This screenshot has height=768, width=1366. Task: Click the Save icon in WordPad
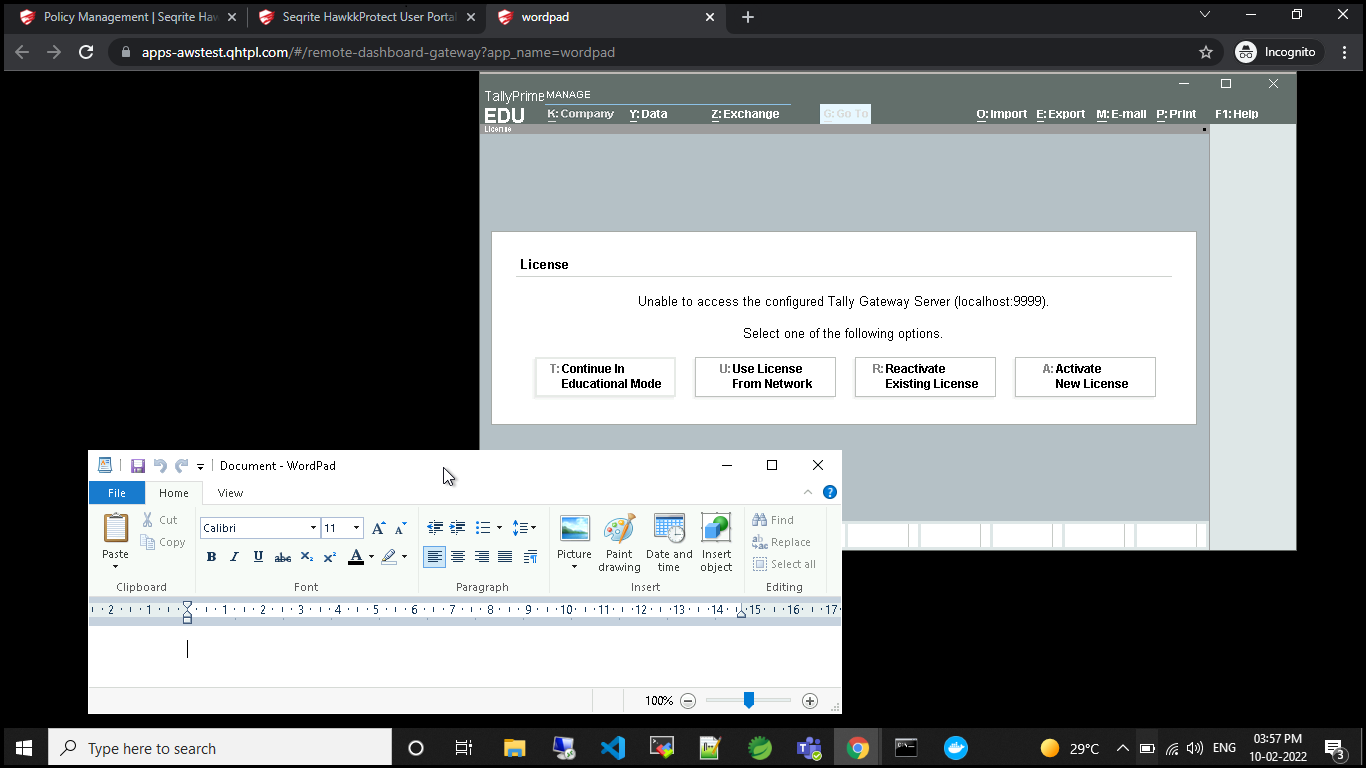138,466
